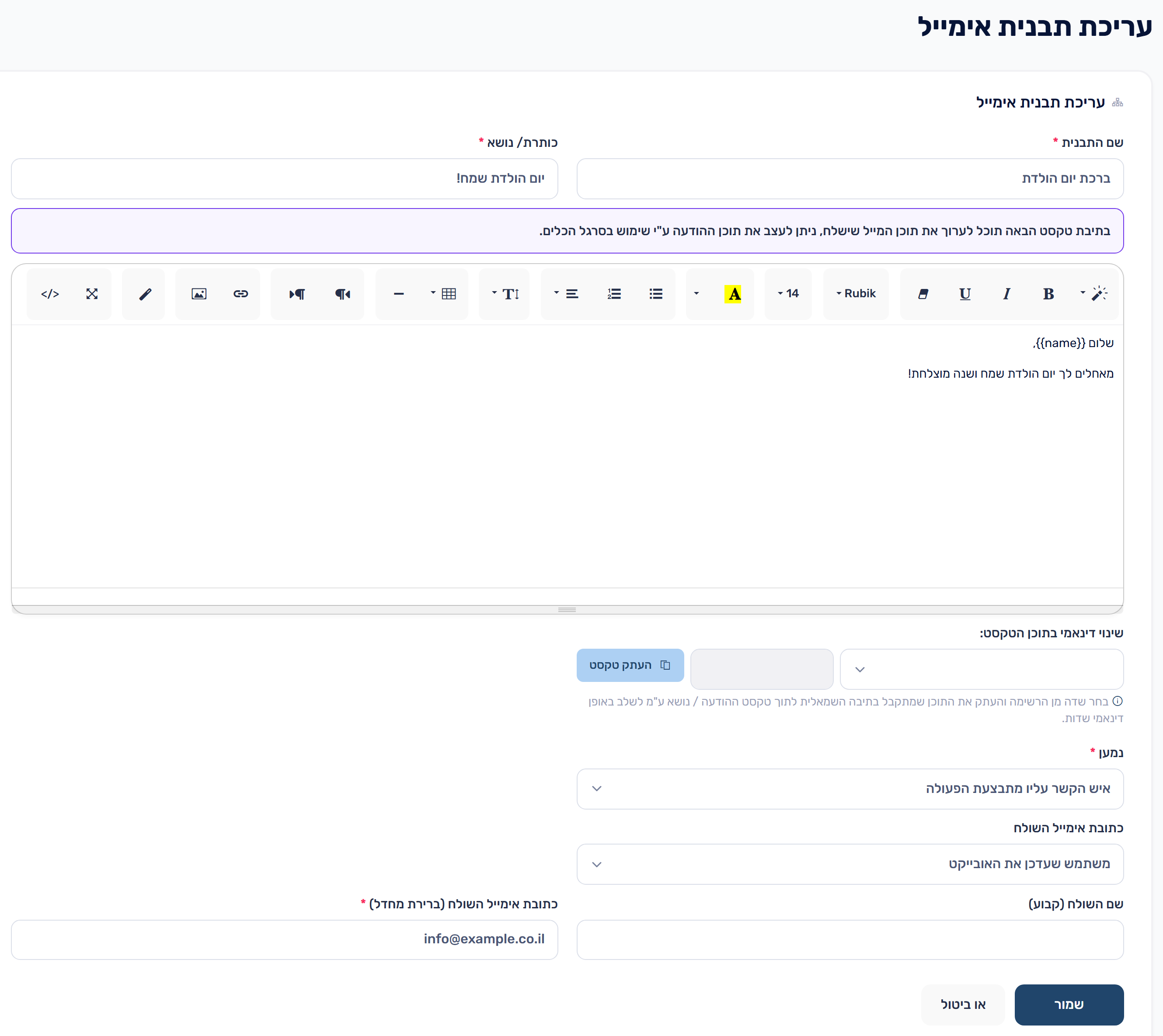Insert a horizontal rule line
The image size is (1163, 1036).
tap(398, 294)
